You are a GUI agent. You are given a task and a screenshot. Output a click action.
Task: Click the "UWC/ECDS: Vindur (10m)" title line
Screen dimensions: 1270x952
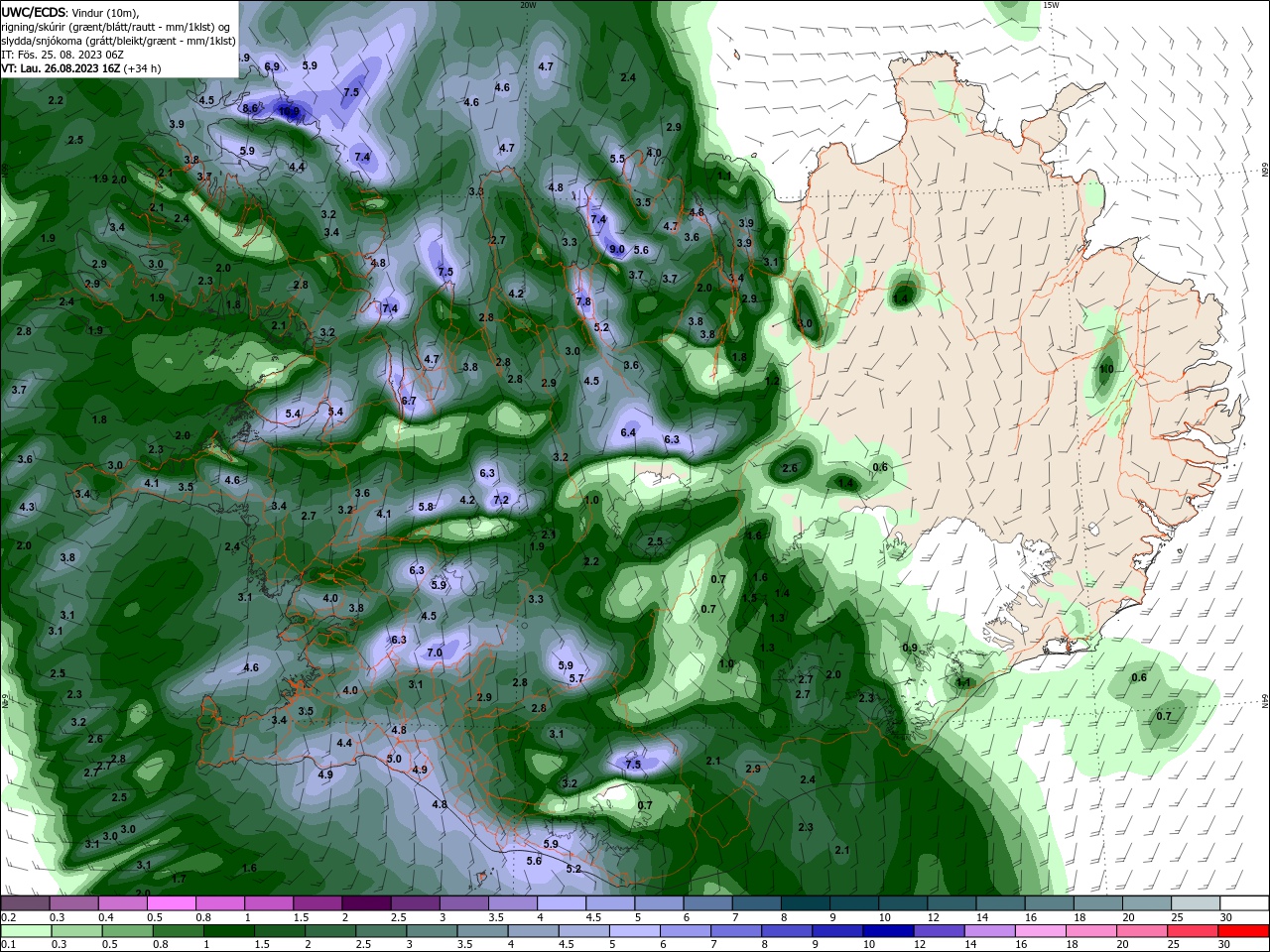70,12
